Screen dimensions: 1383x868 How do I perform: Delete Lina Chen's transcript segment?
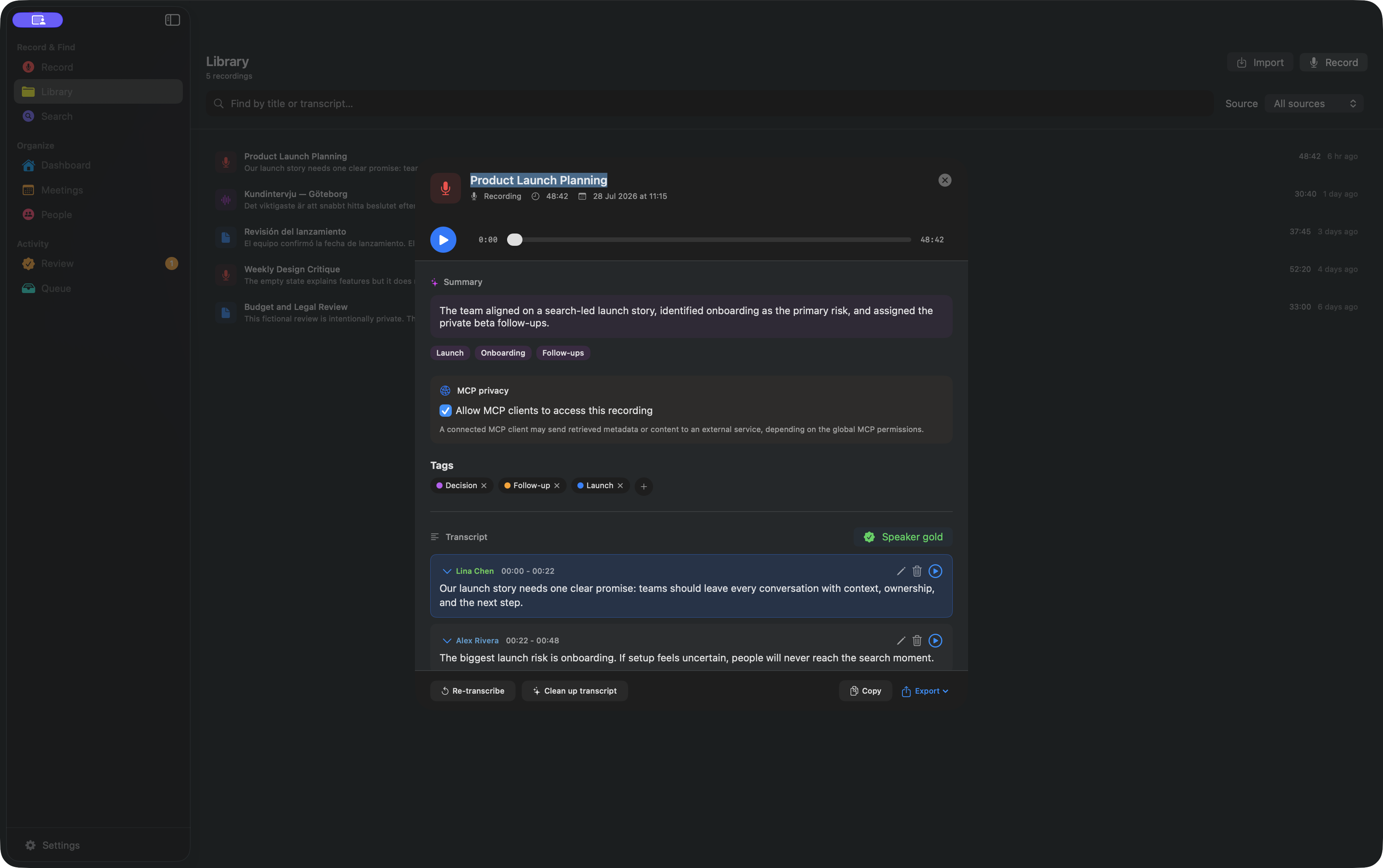pyautogui.click(x=917, y=571)
